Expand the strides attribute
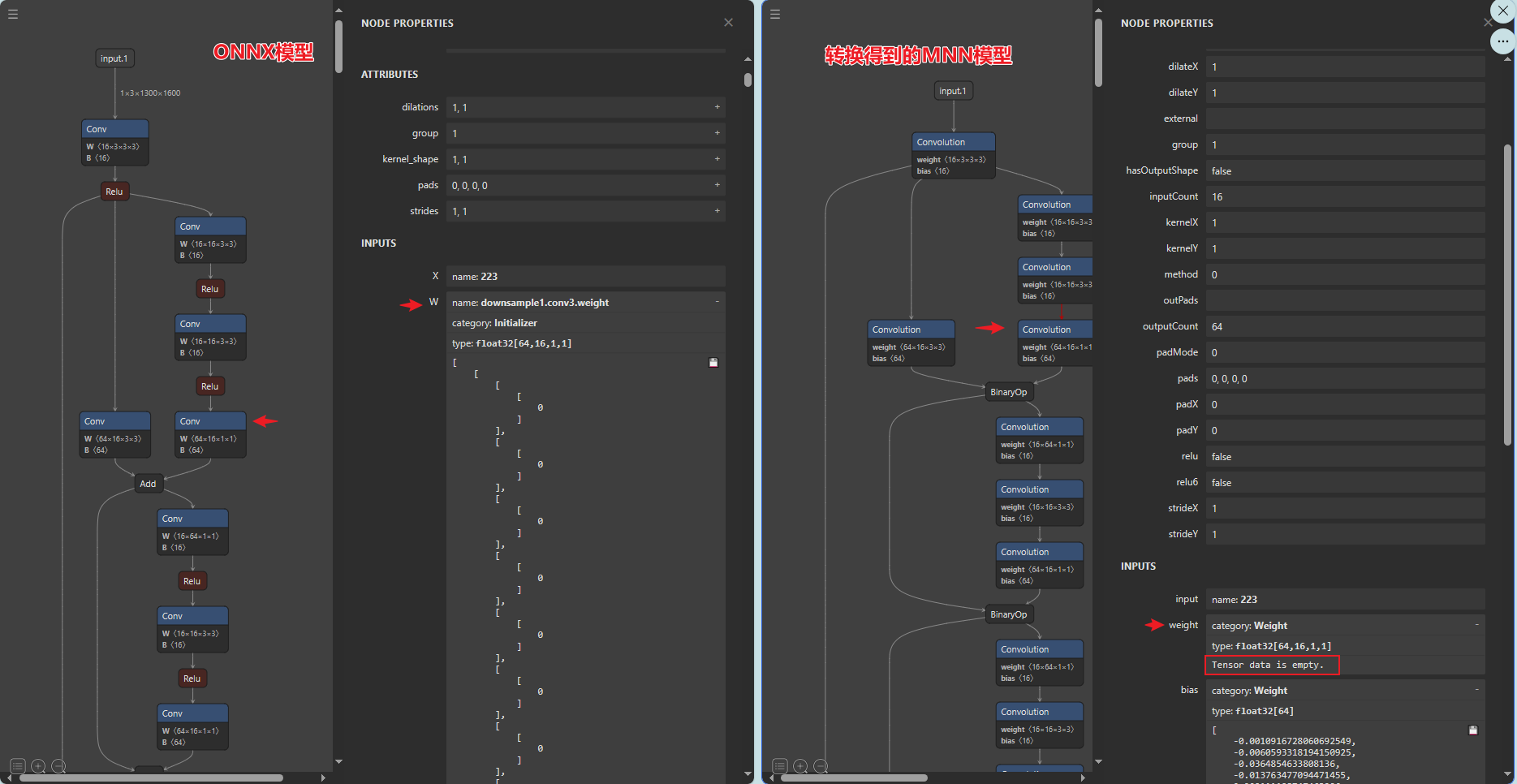1517x784 pixels. click(717, 211)
